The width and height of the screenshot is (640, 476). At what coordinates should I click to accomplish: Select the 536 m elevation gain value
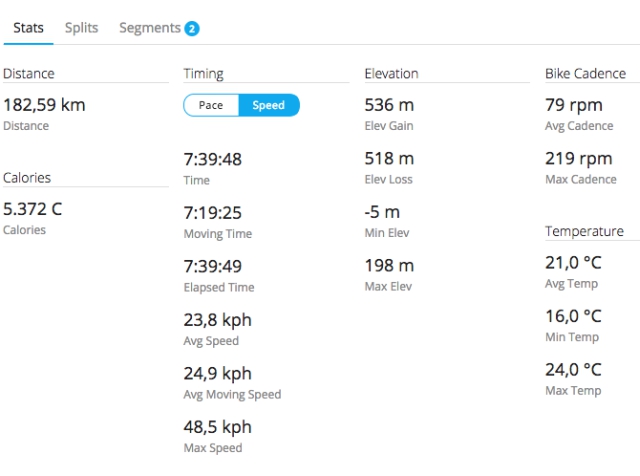(x=389, y=105)
